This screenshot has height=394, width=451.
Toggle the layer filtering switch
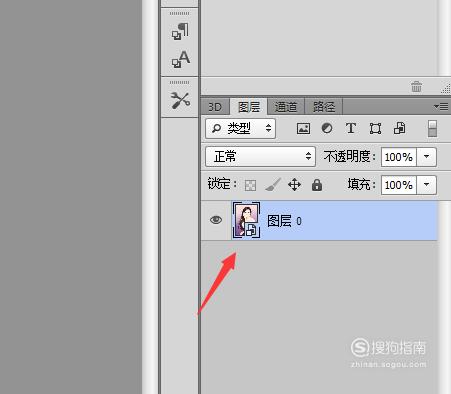(432, 129)
